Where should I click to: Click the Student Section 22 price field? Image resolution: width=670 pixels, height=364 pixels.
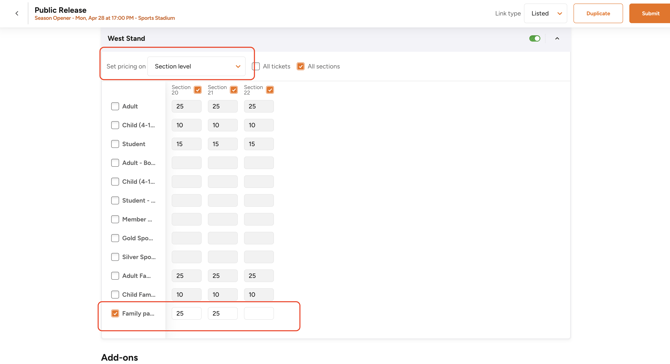point(259,144)
